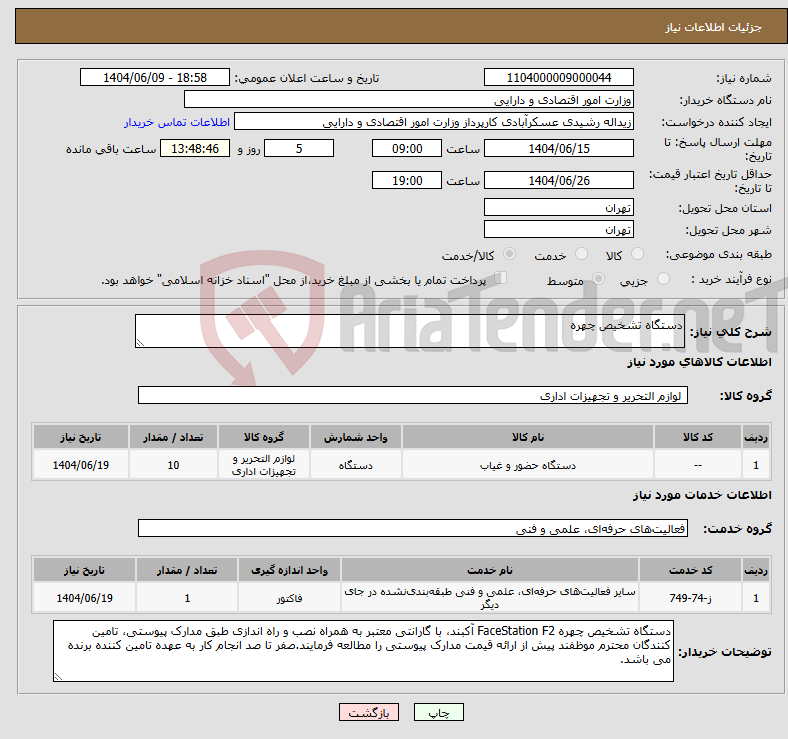This screenshot has width=788, height=739.
Task: Click the چاپ (print) button
Action: click(x=438, y=712)
